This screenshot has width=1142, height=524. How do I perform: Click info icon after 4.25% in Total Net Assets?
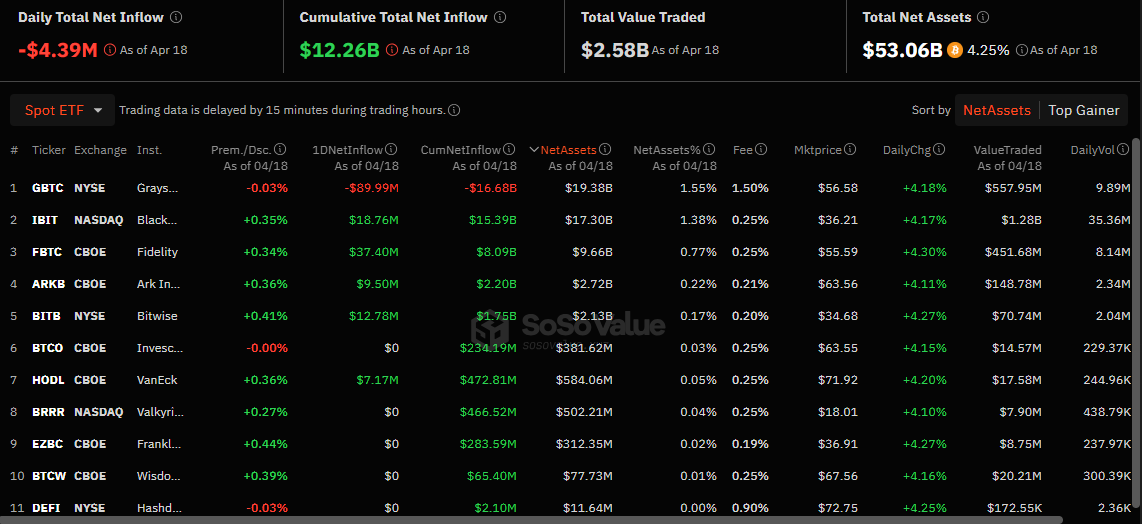coord(1022,50)
